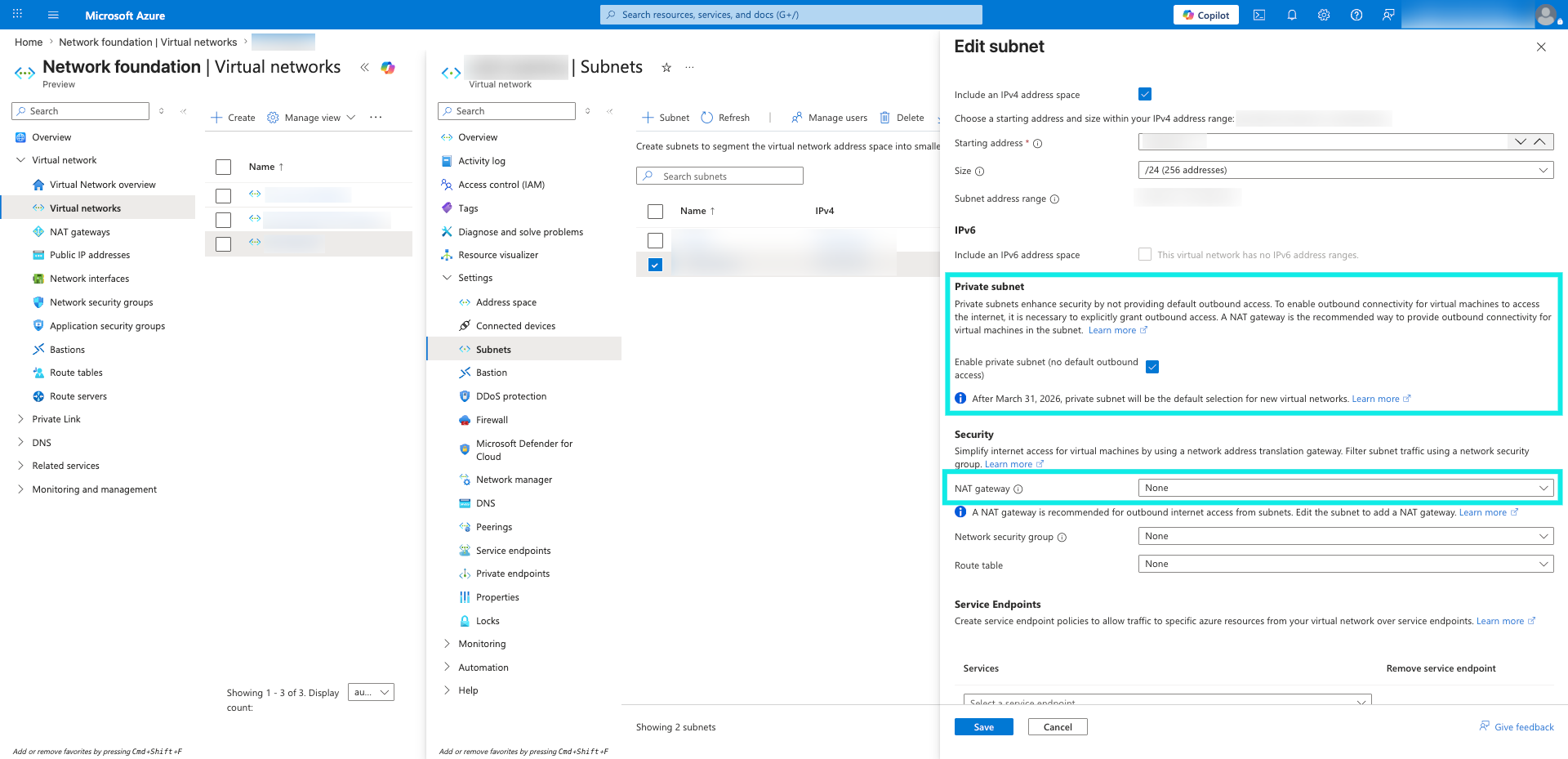Image resolution: width=1568 pixels, height=759 pixels.
Task: Launch Cloud Shell from the top bar
Action: pos(1259,15)
